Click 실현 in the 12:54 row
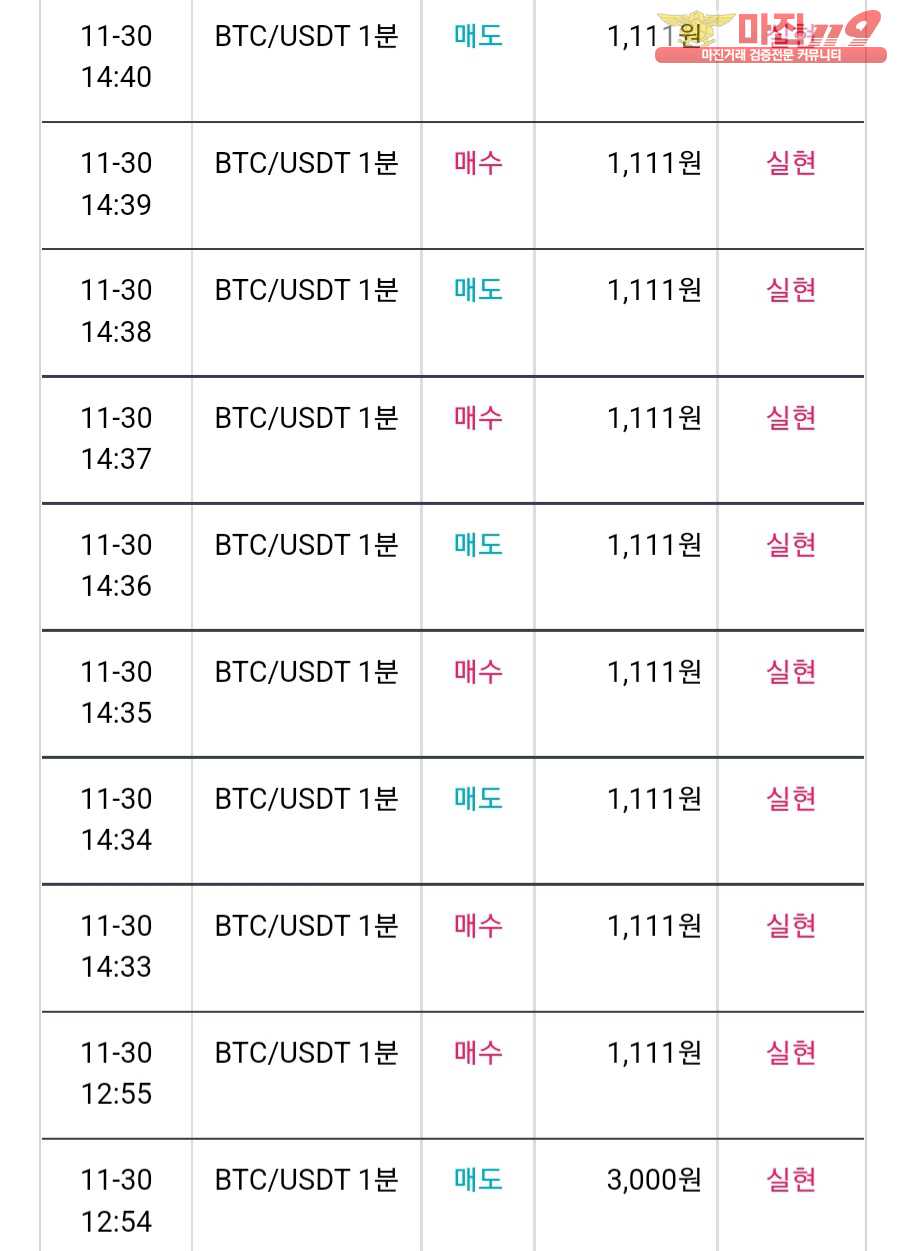This screenshot has width=898, height=1251. coord(791,1179)
